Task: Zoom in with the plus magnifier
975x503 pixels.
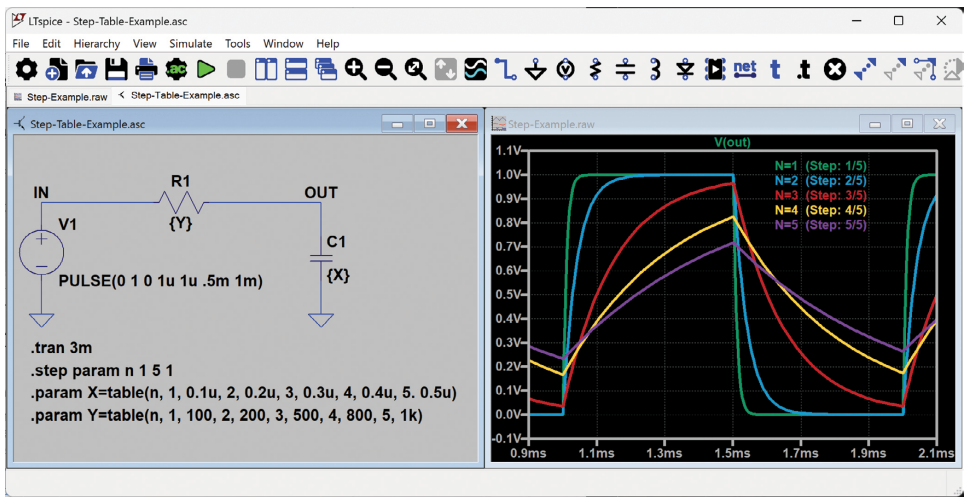Action: point(356,69)
